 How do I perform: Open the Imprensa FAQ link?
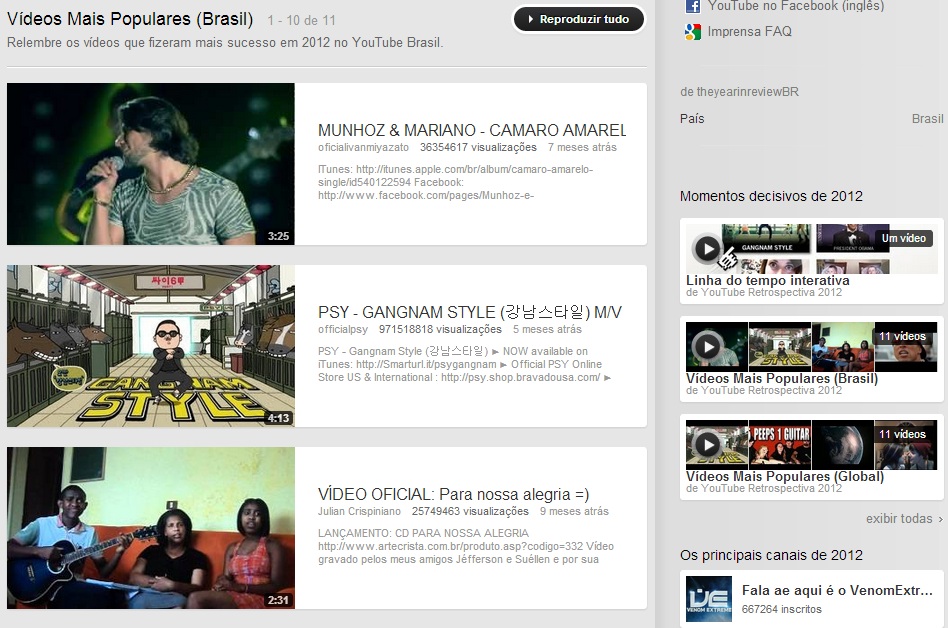click(749, 32)
